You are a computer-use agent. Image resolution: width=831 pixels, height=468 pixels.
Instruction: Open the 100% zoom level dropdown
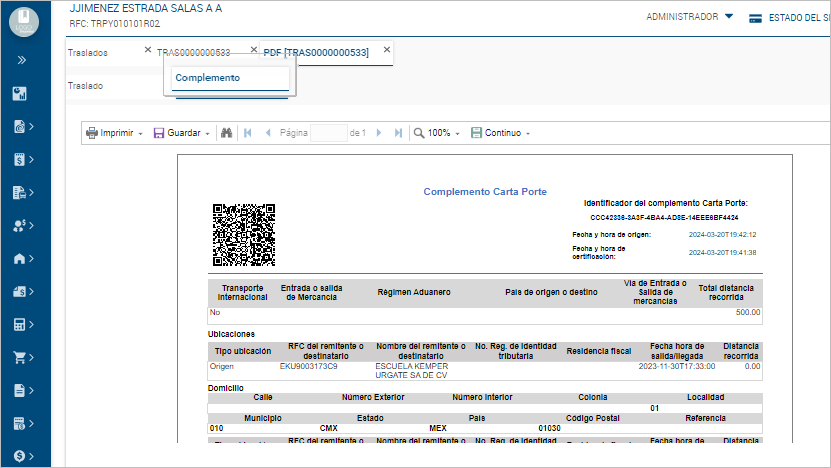pyautogui.click(x=438, y=133)
